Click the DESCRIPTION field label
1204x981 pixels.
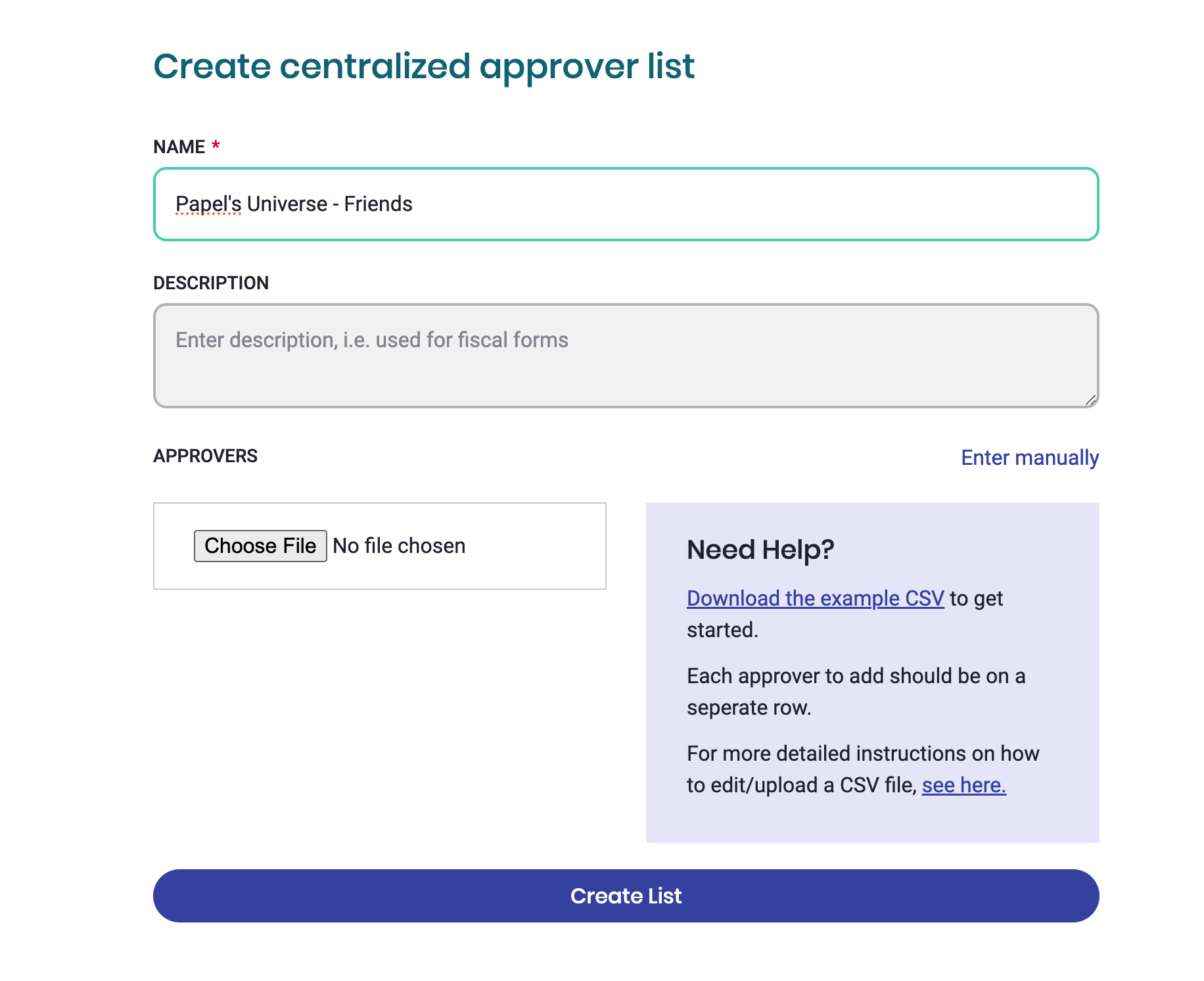click(211, 283)
